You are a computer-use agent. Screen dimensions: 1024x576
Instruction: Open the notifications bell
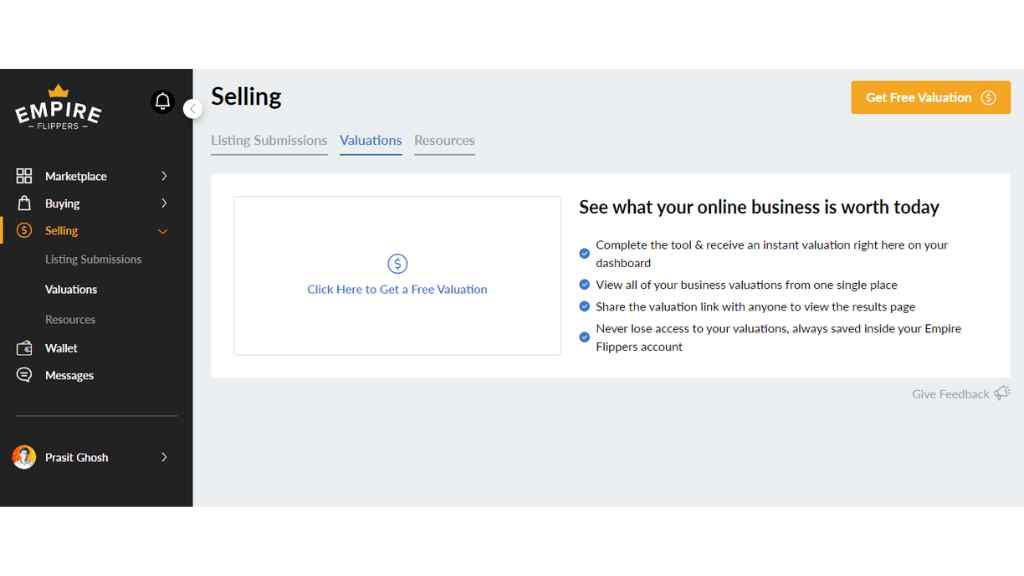point(163,101)
